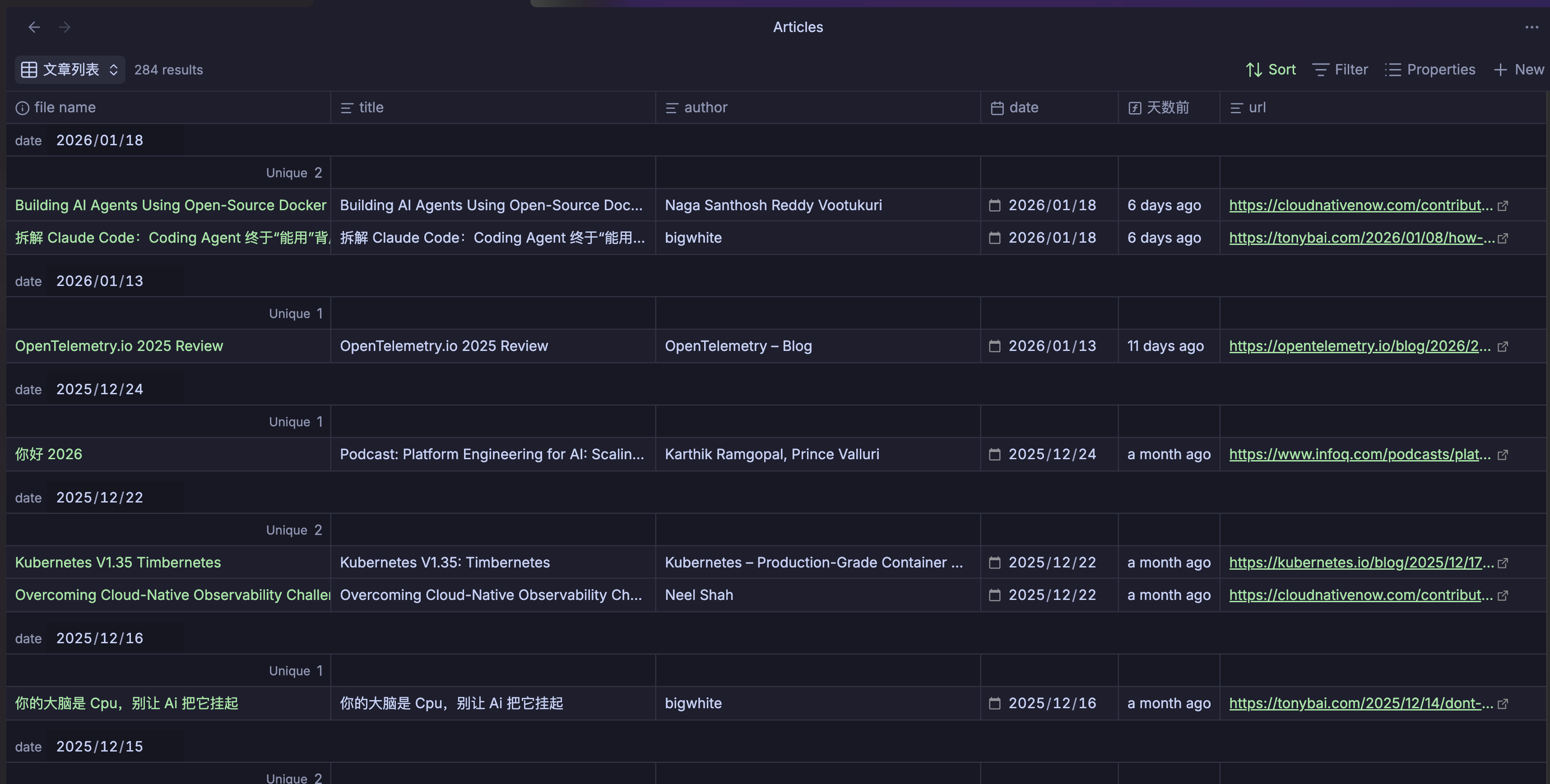Click the bigwhite author cell dated 2025/12/16
The image size is (1550, 784).
click(x=693, y=703)
